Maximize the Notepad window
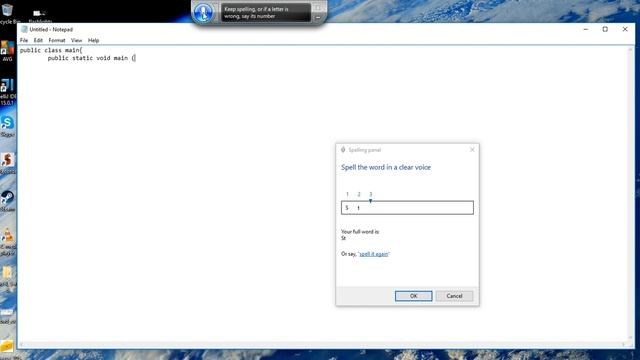The image size is (640, 360). [x=605, y=29]
